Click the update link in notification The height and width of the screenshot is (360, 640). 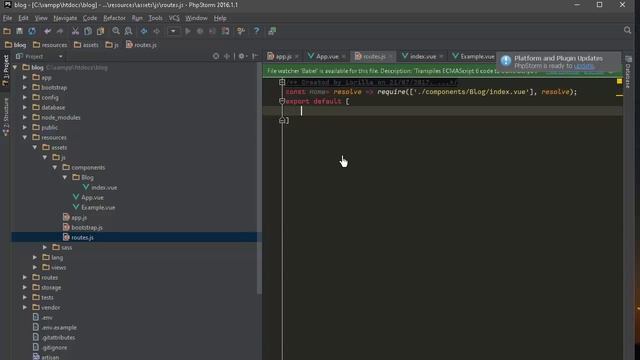tap(584, 66)
